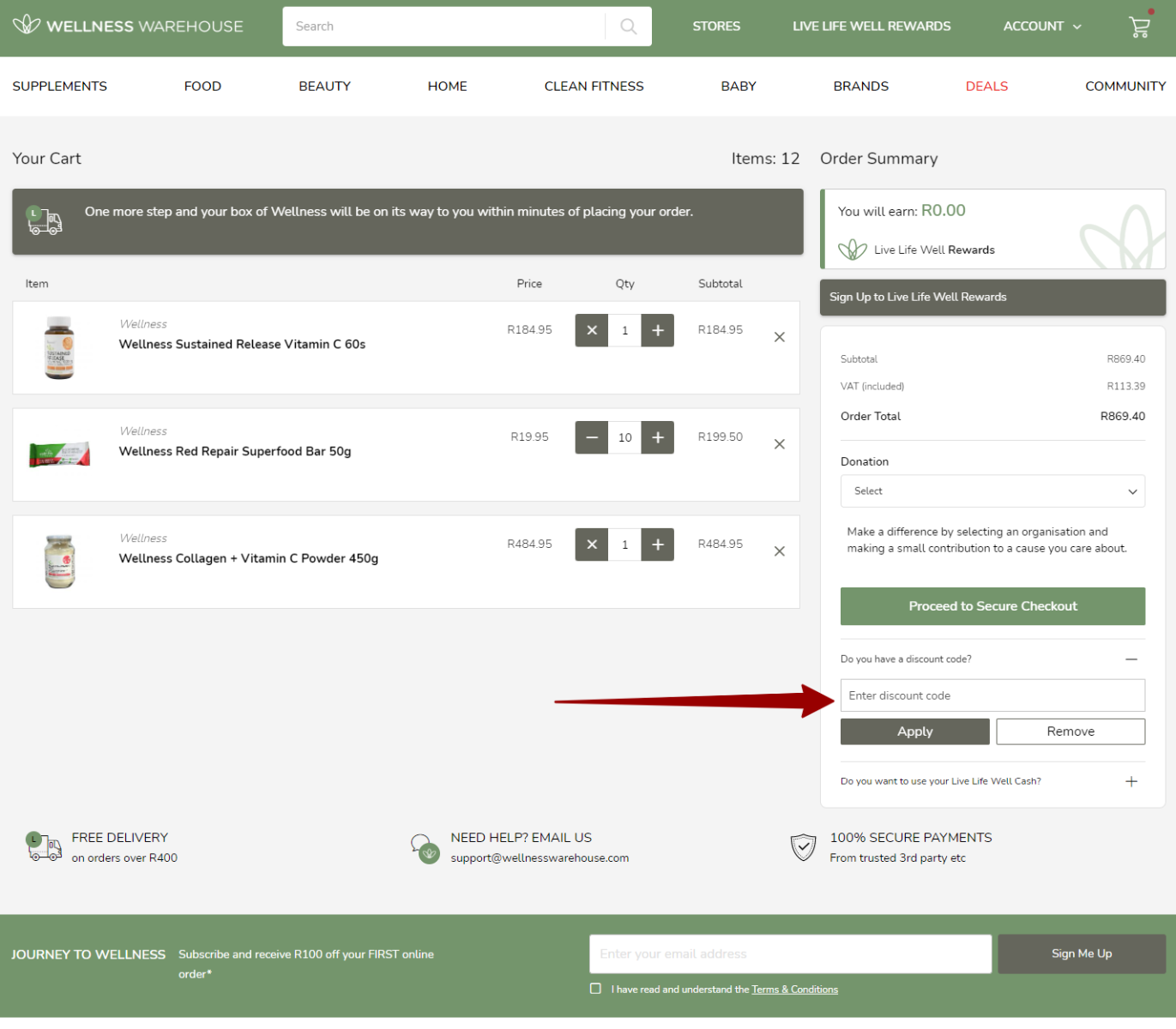Decrease Red Repair Superfood Bar quantity

pyautogui.click(x=592, y=437)
